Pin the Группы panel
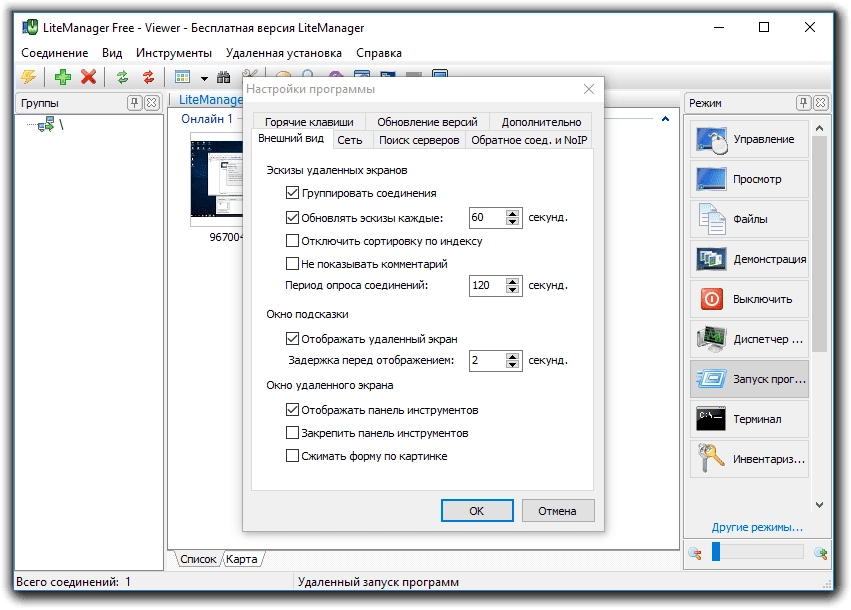This screenshot has height=610, width=851. pyautogui.click(x=135, y=103)
